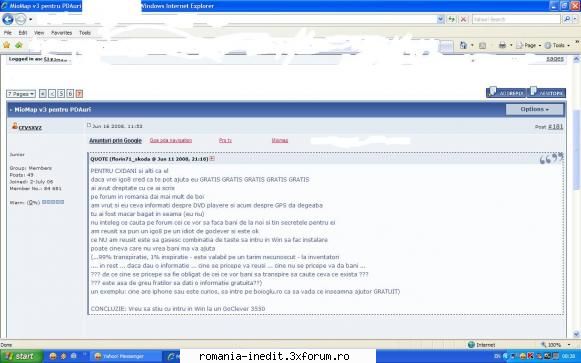Click the browser Forward arrow button
The height and width of the screenshot is (363, 581).
coord(21,19)
